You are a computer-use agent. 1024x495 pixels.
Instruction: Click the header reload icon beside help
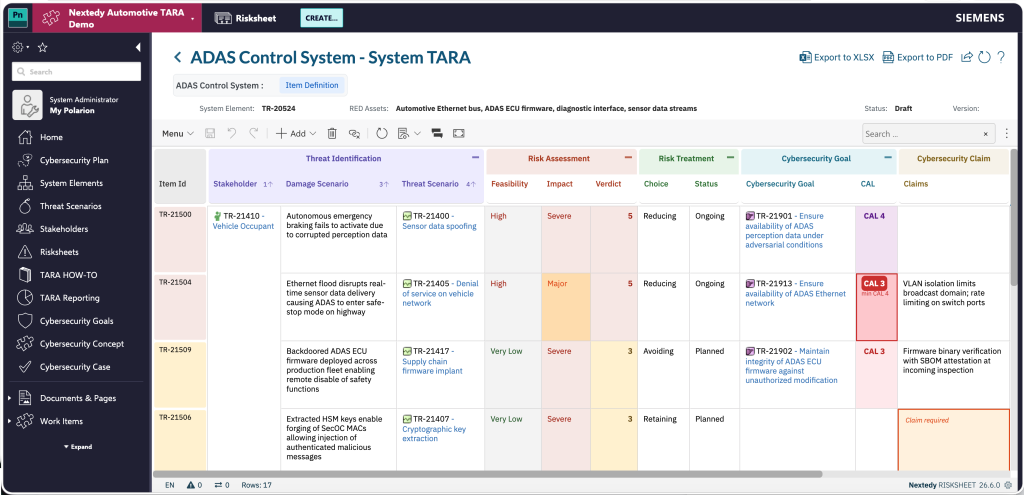pyautogui.click(x=984, y=57)
